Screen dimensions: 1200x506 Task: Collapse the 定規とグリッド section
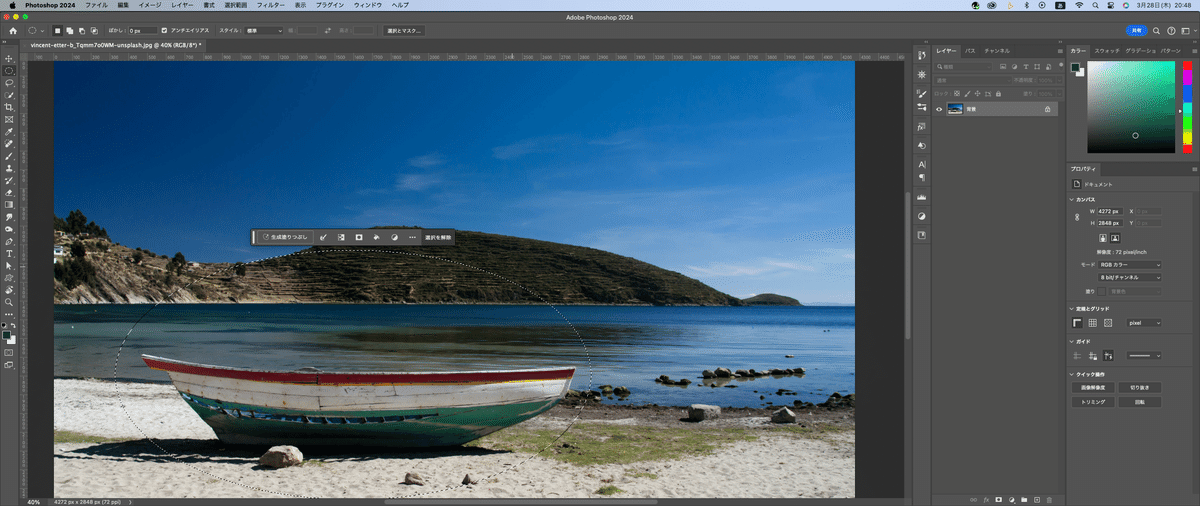[x=1071, y=309]
